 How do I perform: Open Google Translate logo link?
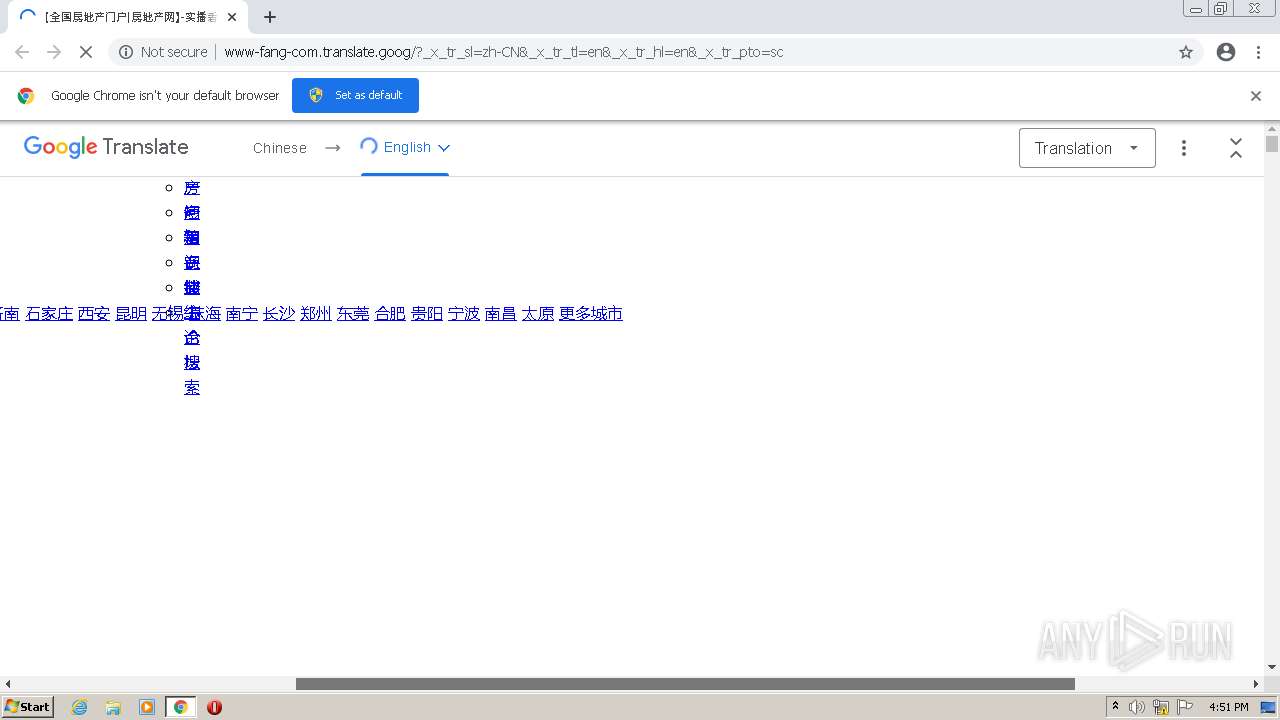pyautogui.click(x=106, y=147)
